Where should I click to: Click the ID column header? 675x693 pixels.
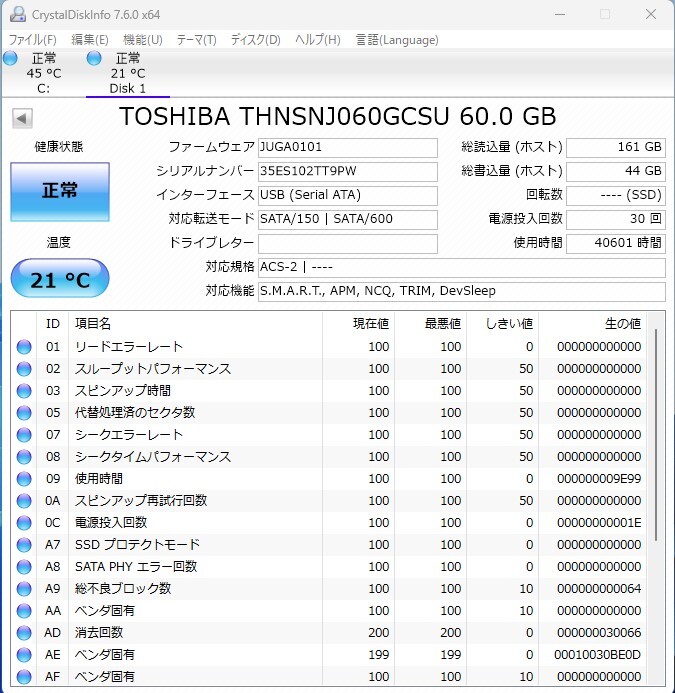53,324
